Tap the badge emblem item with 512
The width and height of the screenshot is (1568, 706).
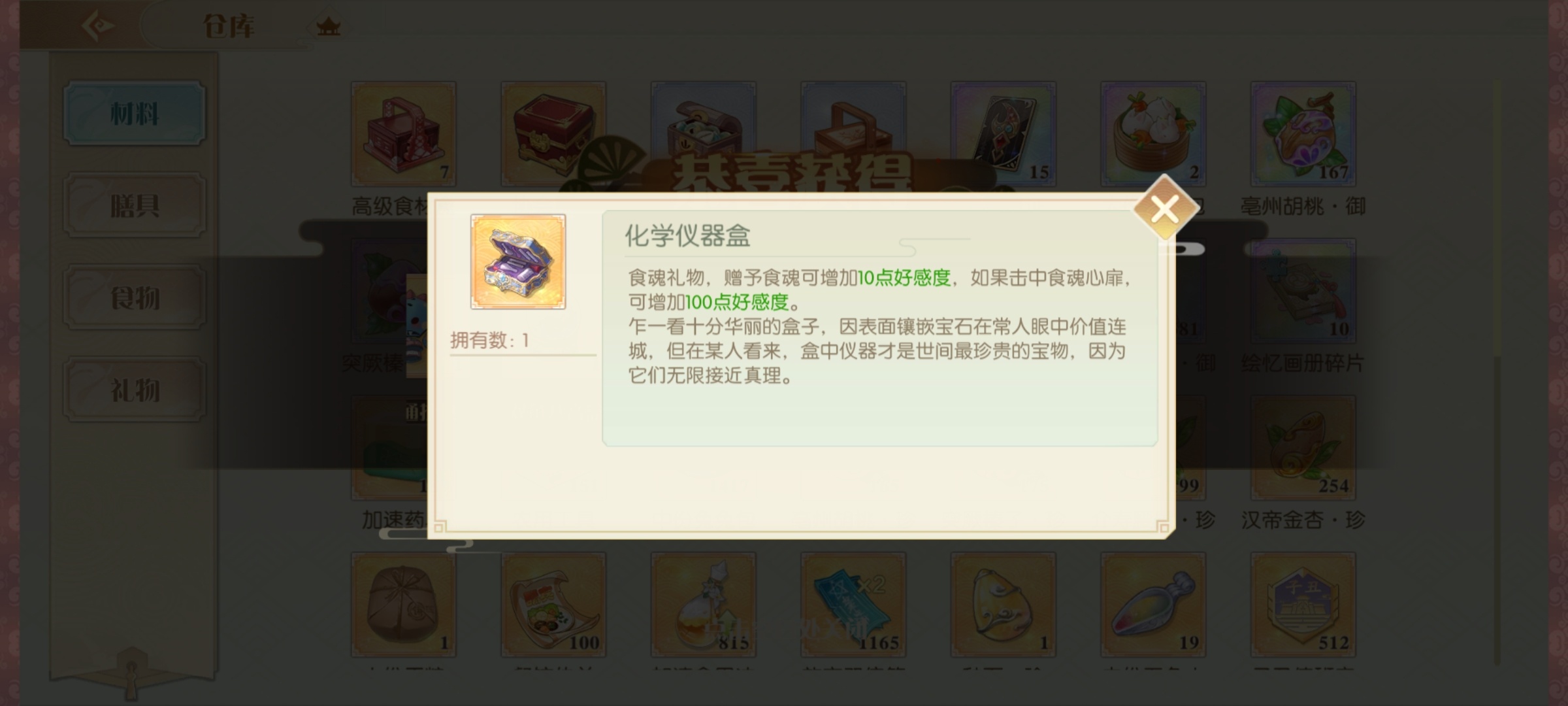click(x=1303, y=605)
